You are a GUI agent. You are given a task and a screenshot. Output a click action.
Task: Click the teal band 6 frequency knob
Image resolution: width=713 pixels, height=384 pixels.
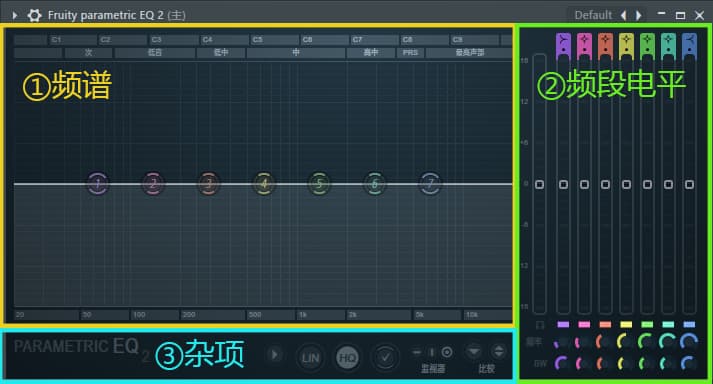(667, 342)
